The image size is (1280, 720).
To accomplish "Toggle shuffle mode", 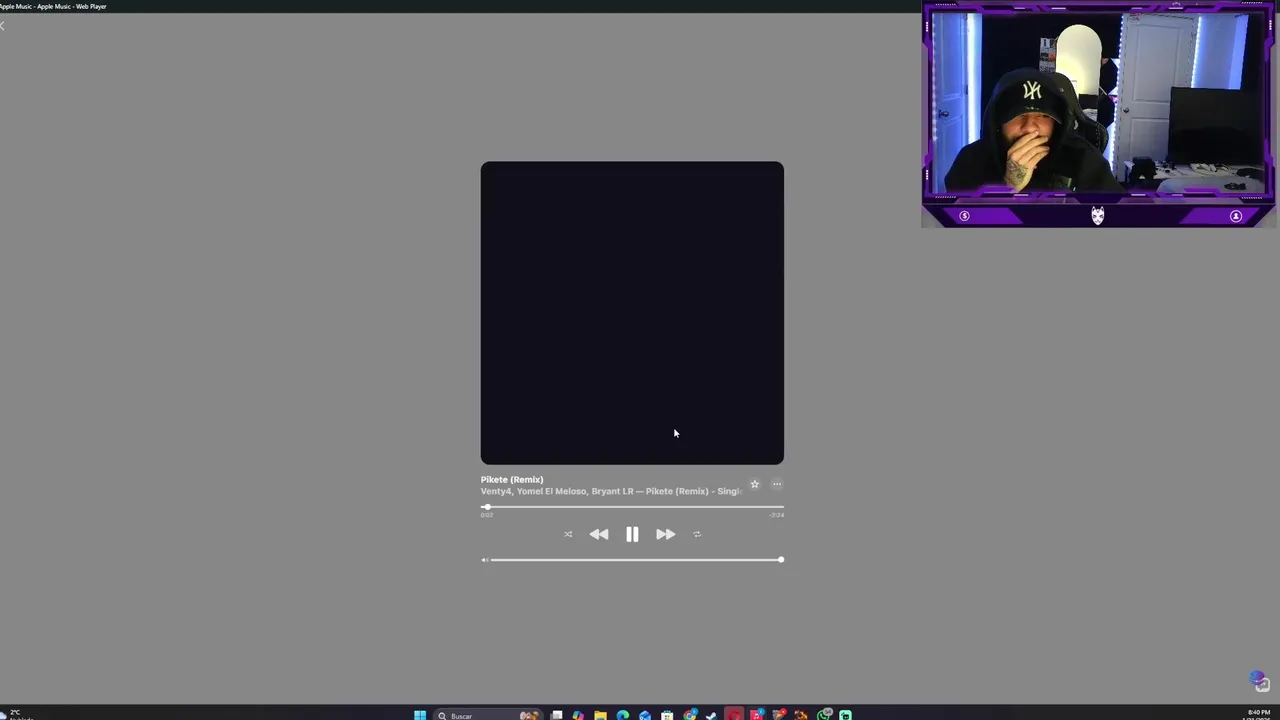I will click(568, 534).
